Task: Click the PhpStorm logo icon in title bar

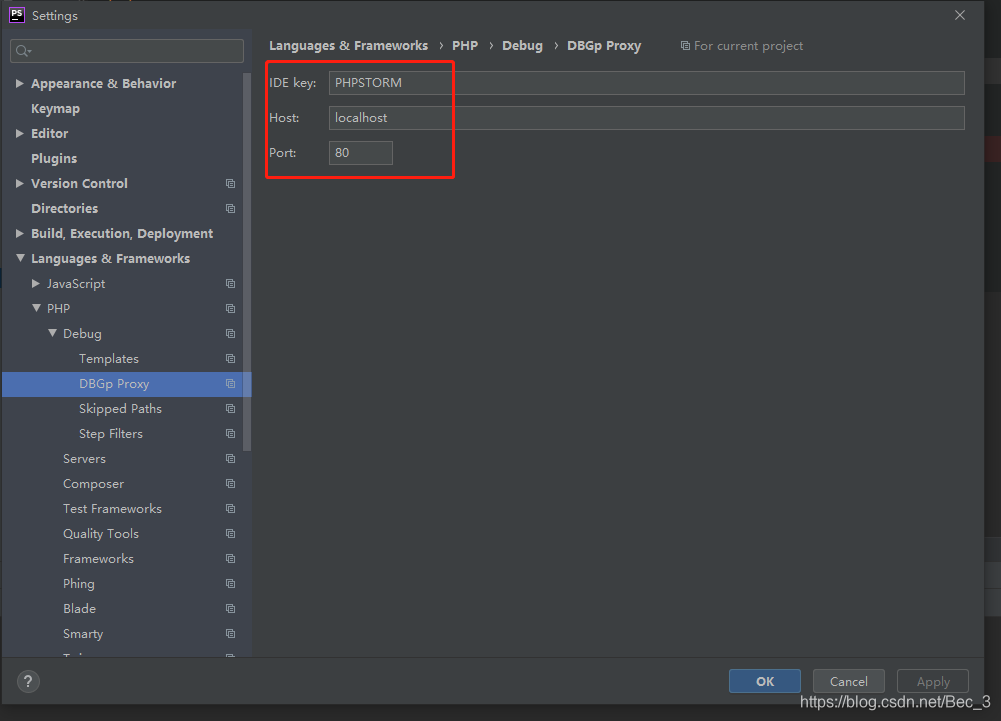Action: click(x=17, y=15)
